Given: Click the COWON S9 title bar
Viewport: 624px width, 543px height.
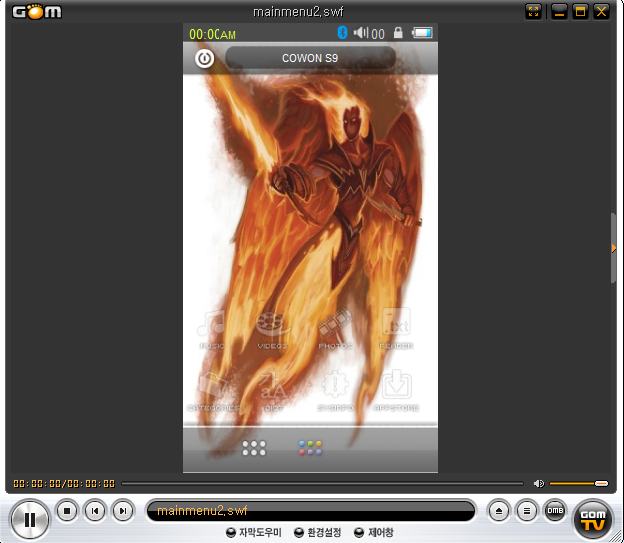Looking at the screenshot, I should tap(310, 58).
